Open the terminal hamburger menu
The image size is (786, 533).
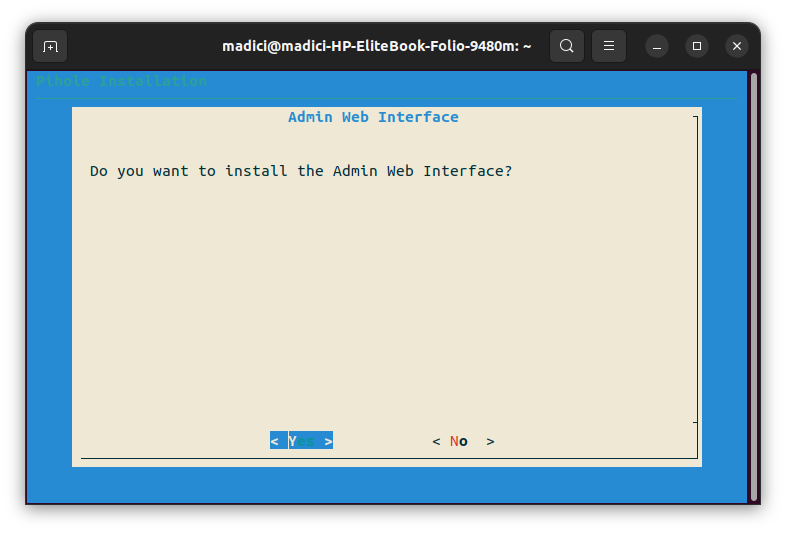[609, 46]
